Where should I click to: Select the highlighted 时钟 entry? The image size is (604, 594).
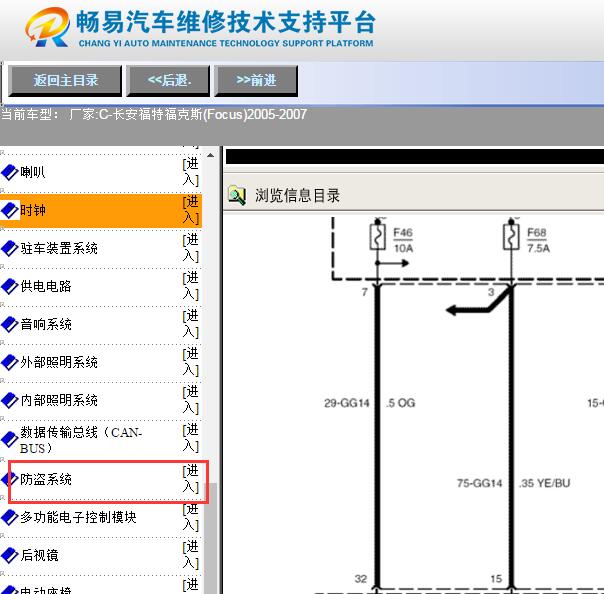click(x=33, y=210)
